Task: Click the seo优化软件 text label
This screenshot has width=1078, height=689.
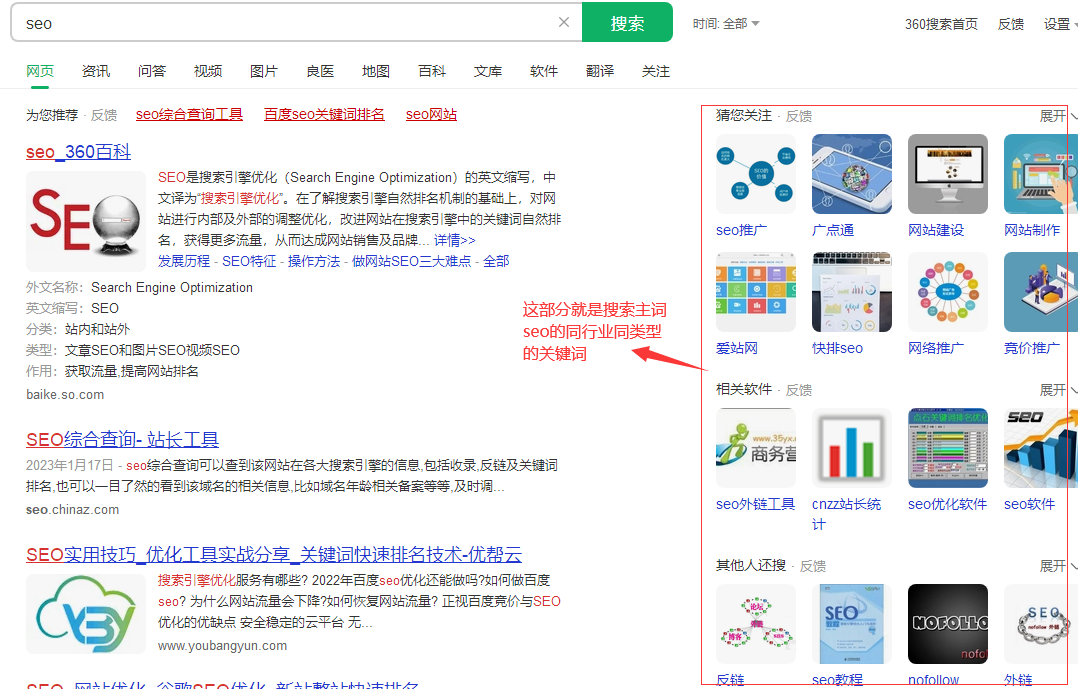Action: [947, 505]
